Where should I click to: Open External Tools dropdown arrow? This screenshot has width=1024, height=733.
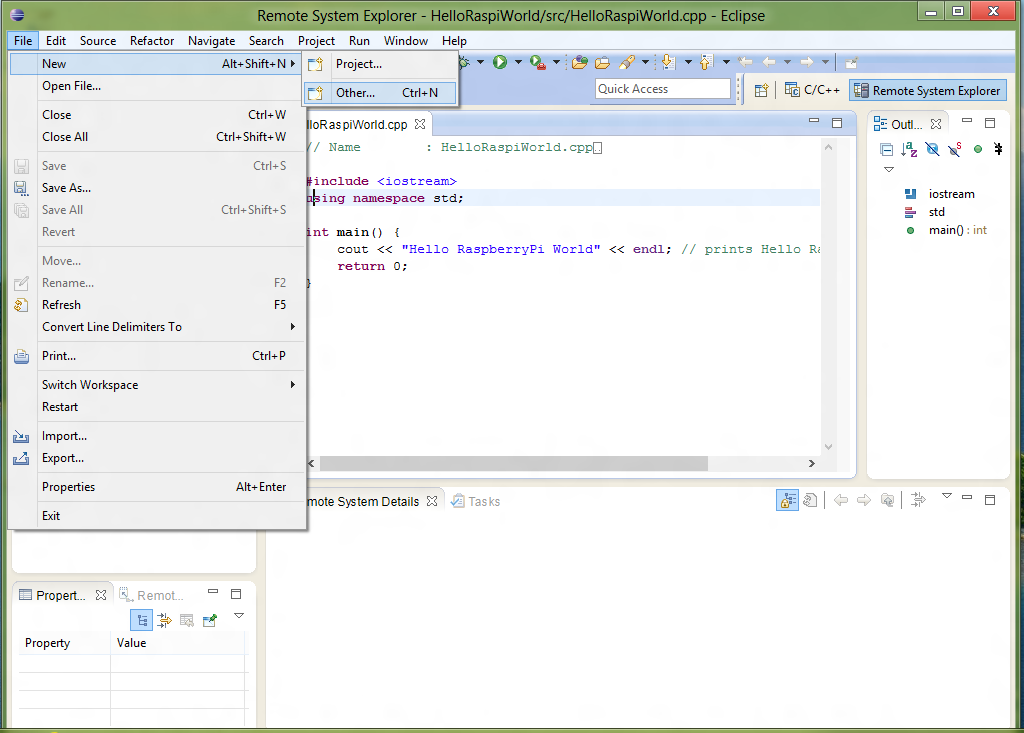[x=556, y=63]
